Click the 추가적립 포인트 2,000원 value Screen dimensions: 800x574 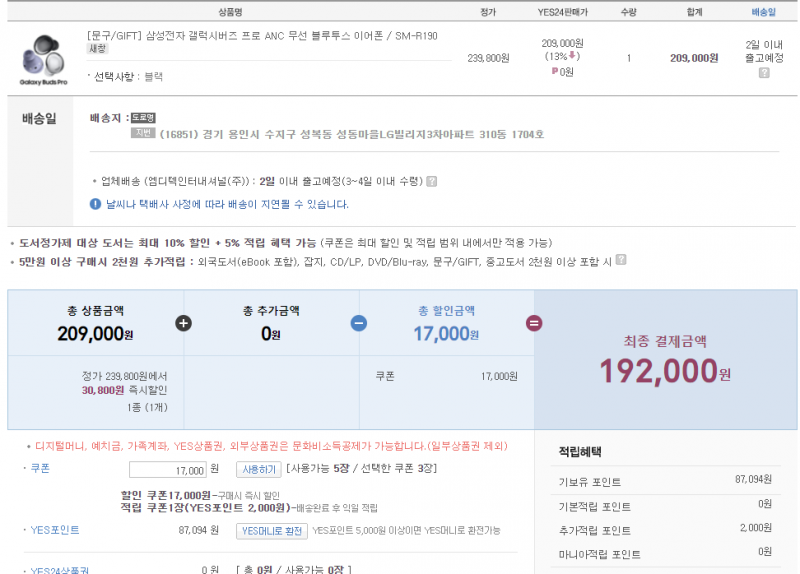click(756, 528)
